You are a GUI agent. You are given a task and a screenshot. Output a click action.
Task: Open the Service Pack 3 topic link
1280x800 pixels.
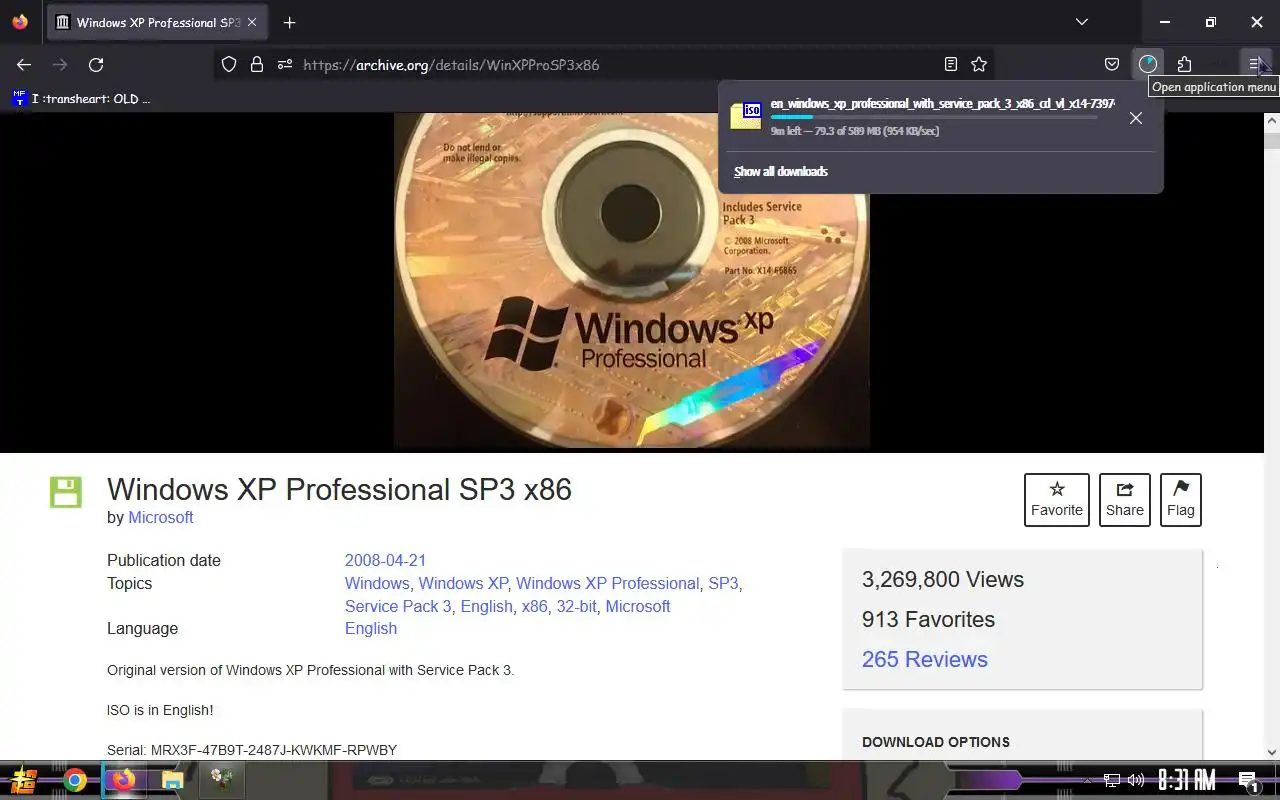[398, 606]
